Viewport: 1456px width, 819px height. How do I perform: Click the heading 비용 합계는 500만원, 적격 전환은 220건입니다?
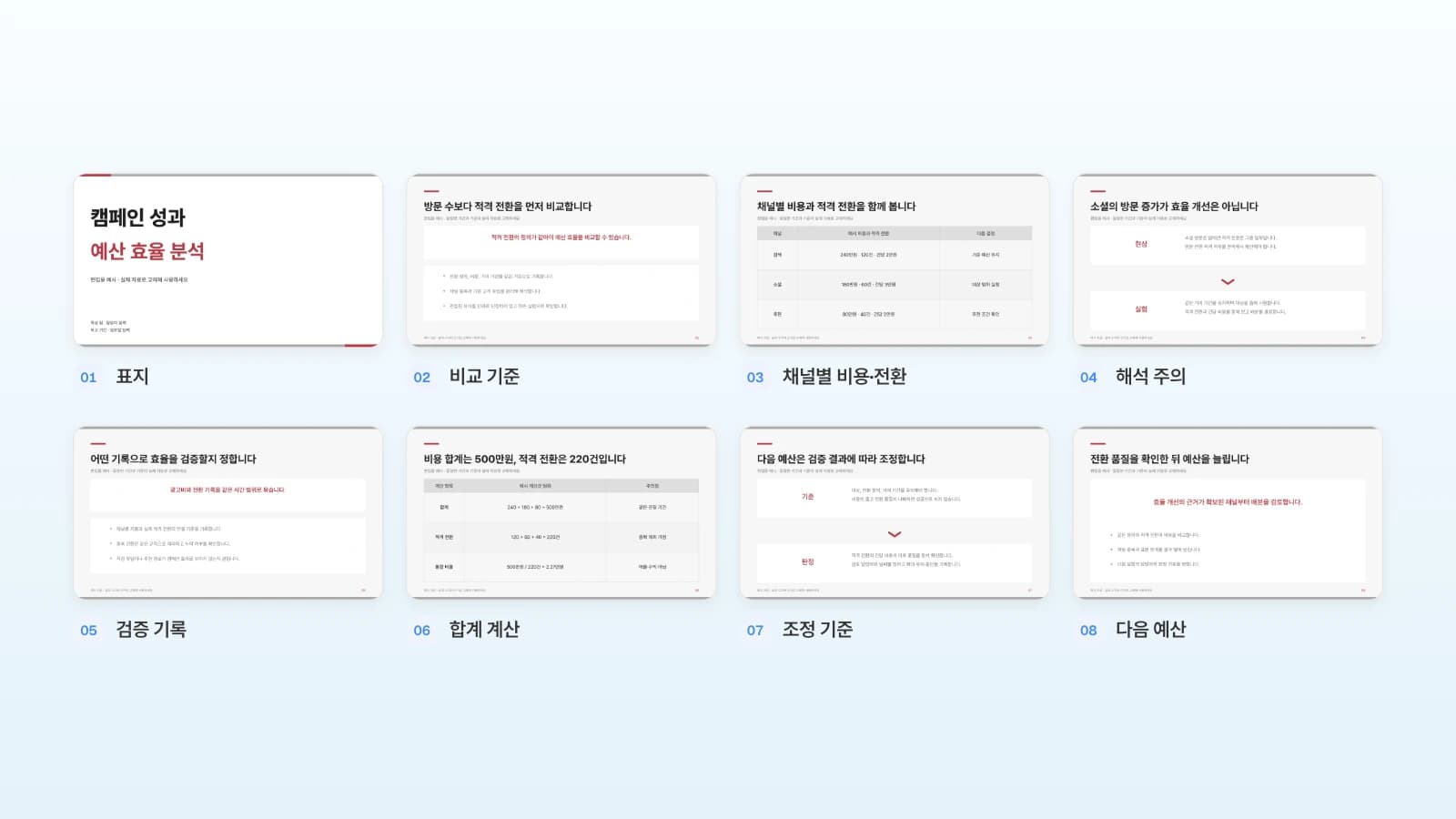(525, 460)
